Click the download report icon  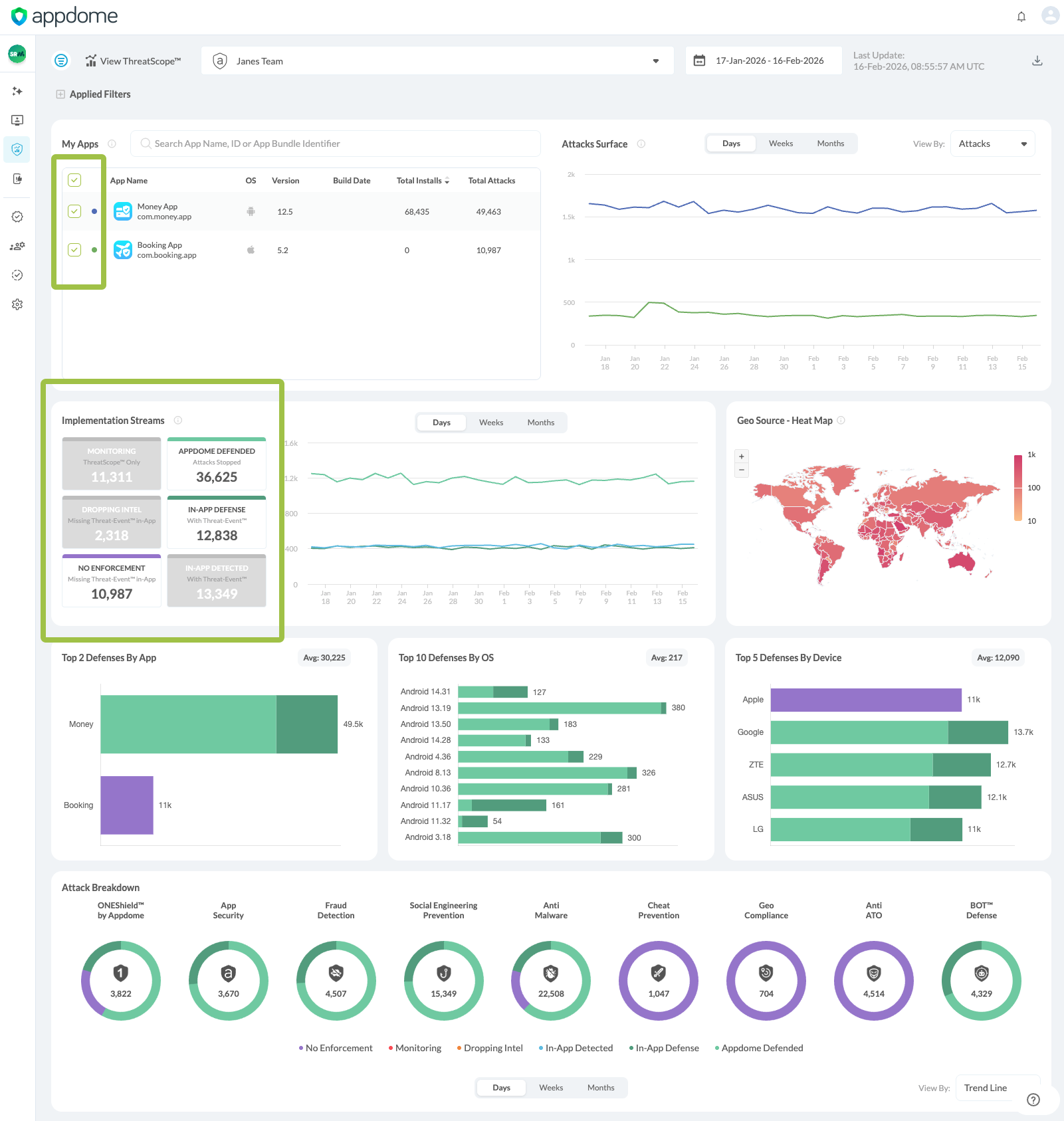[x=1037, y=61]
